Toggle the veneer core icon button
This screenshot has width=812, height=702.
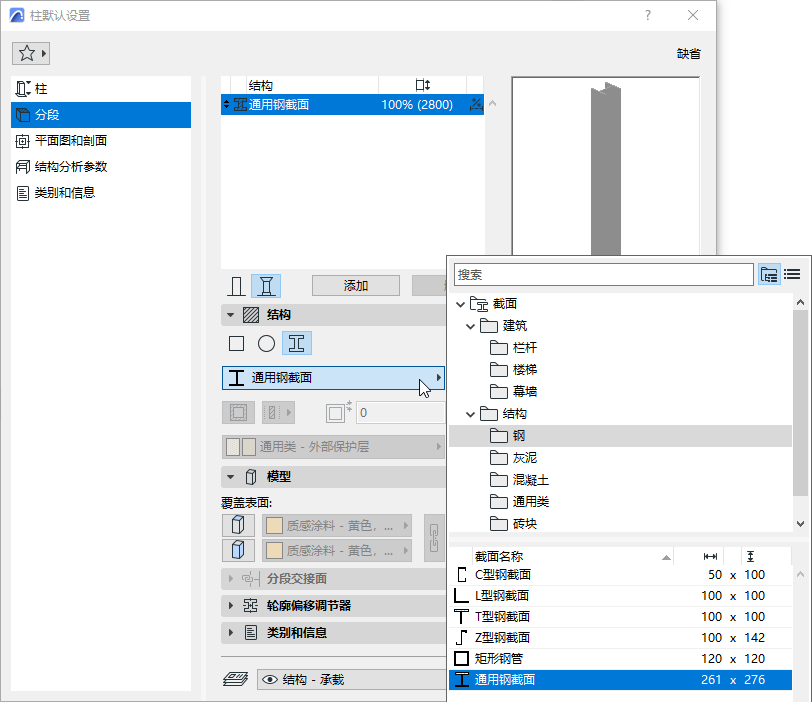pos(238,413)
